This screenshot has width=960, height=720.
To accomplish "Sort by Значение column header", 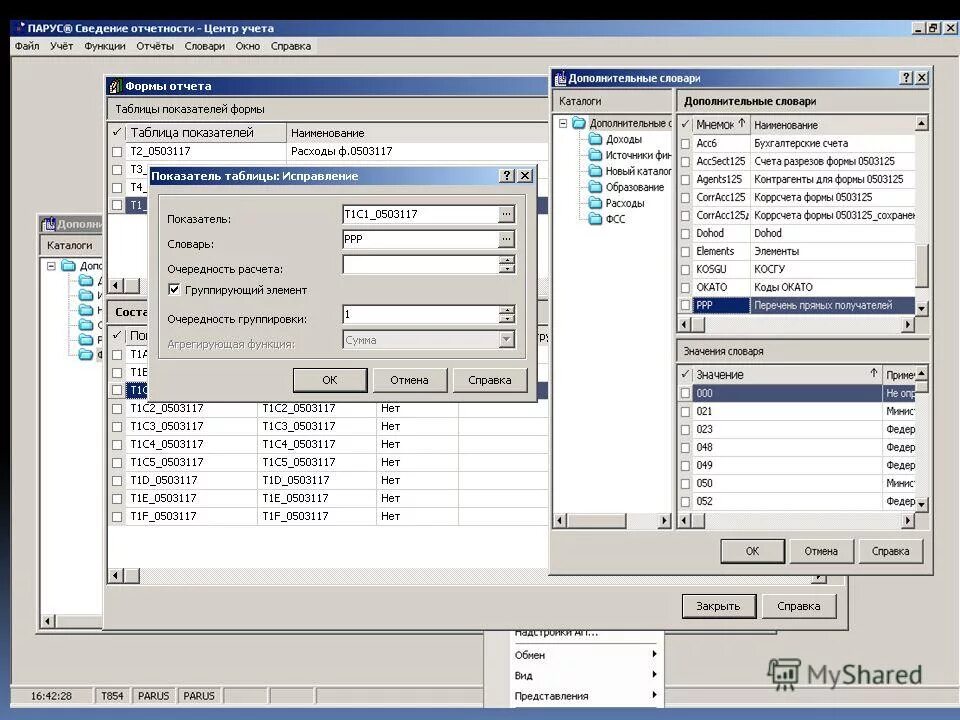I will [x=786, y=374].
